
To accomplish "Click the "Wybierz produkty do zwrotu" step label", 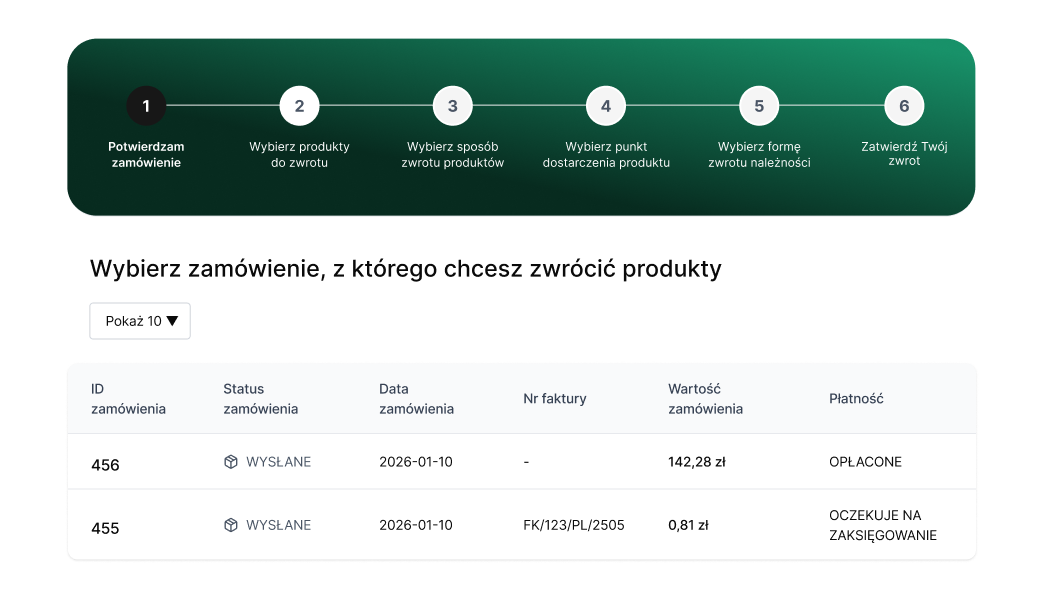I will 299,154.
